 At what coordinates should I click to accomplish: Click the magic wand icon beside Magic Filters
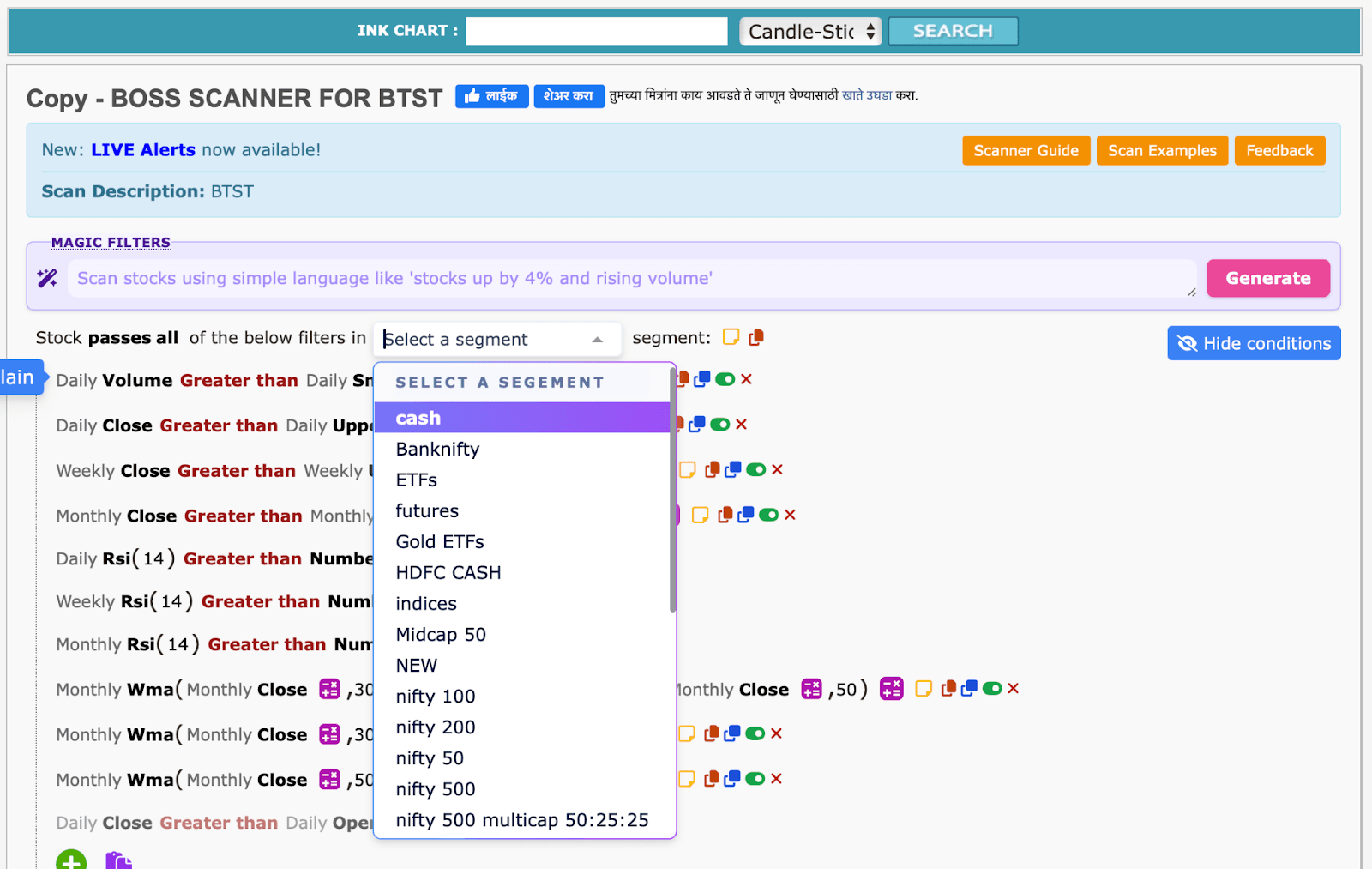click(x=47, y=278)
